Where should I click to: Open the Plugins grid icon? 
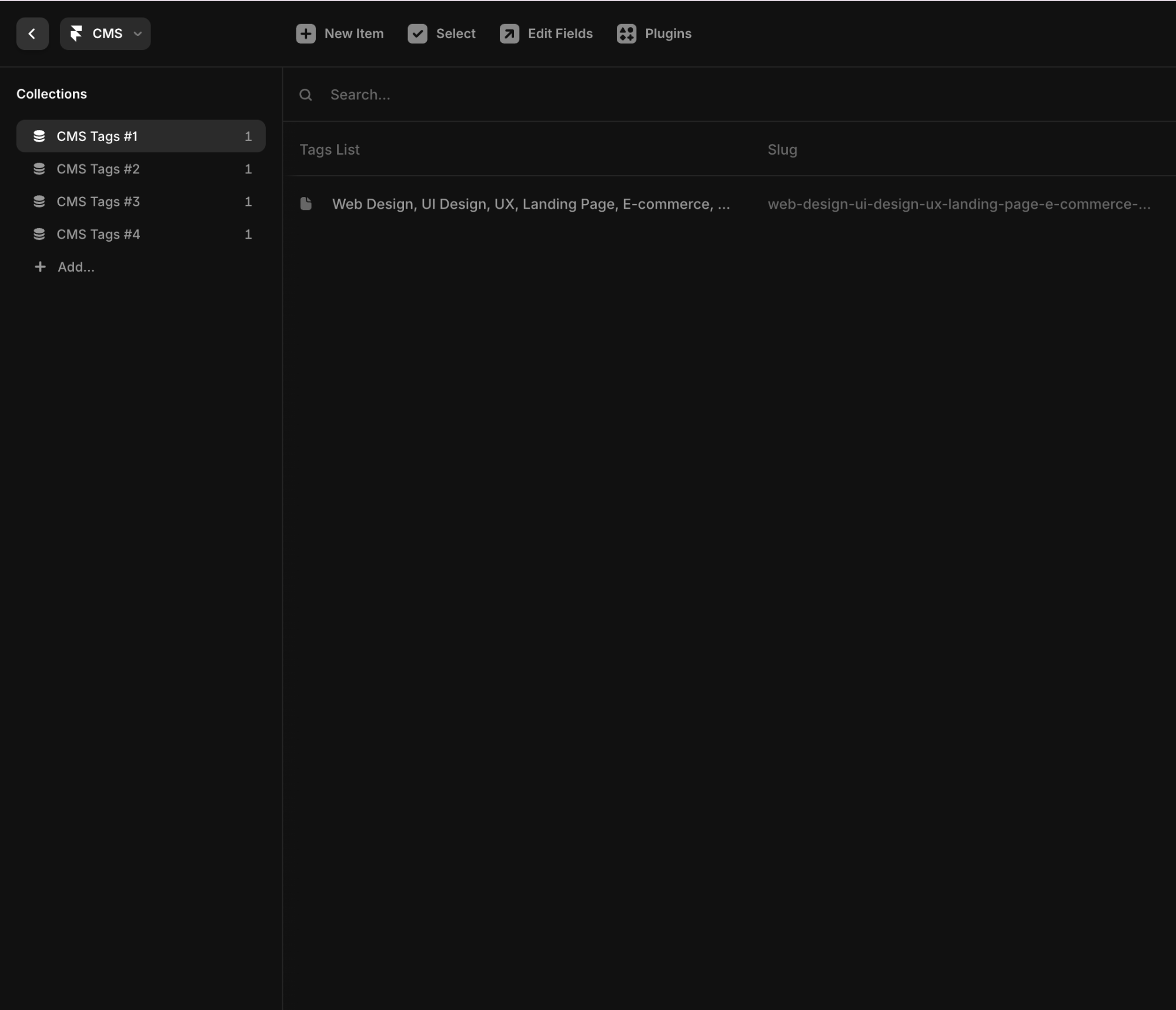click(x=626, y=34)
